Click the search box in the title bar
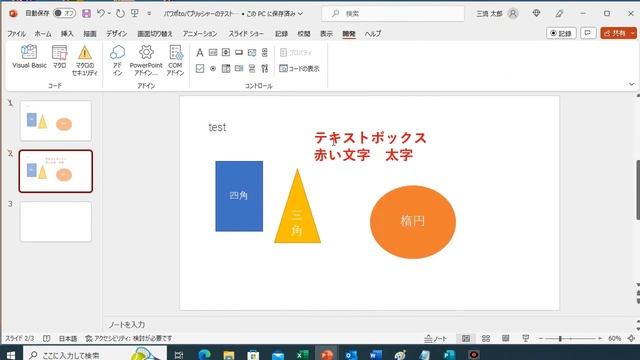640x360 pixels. [x=393, y=13]
